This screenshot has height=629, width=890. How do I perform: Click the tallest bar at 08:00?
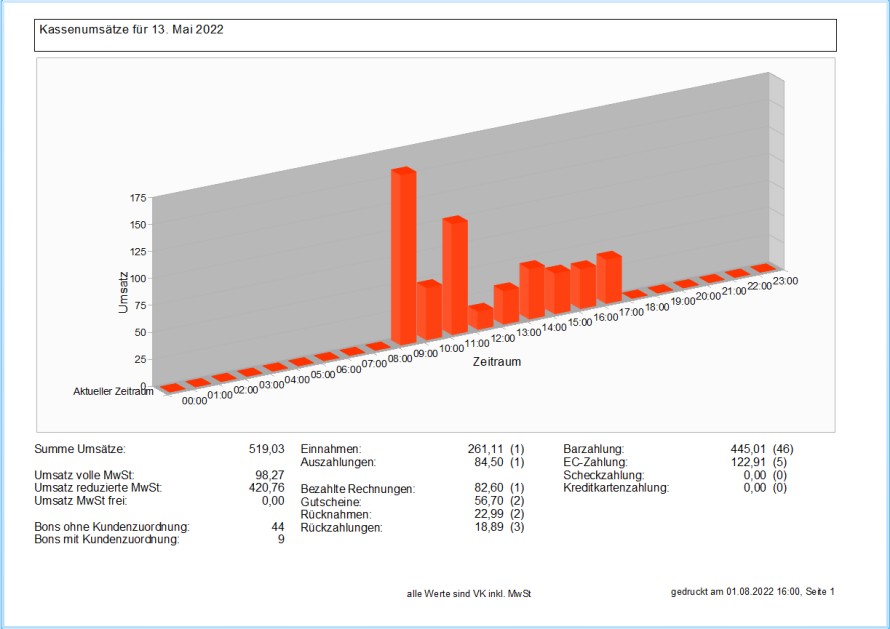[402, 258]
